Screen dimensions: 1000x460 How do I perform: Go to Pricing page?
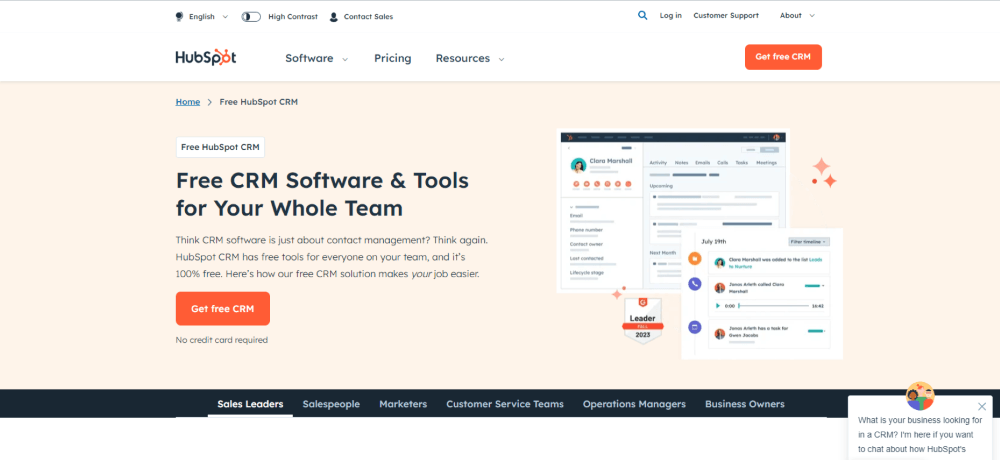392,58
